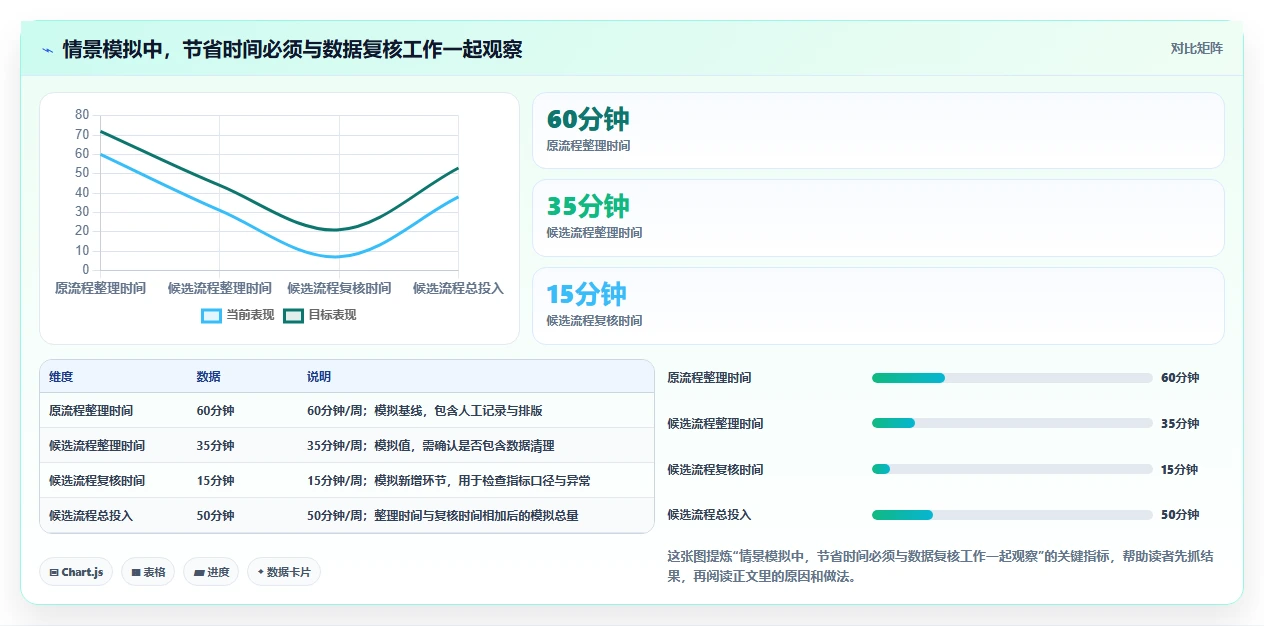Click description mentioning 模拟基线
The image size is (1264, 626).
click(425, 411)
